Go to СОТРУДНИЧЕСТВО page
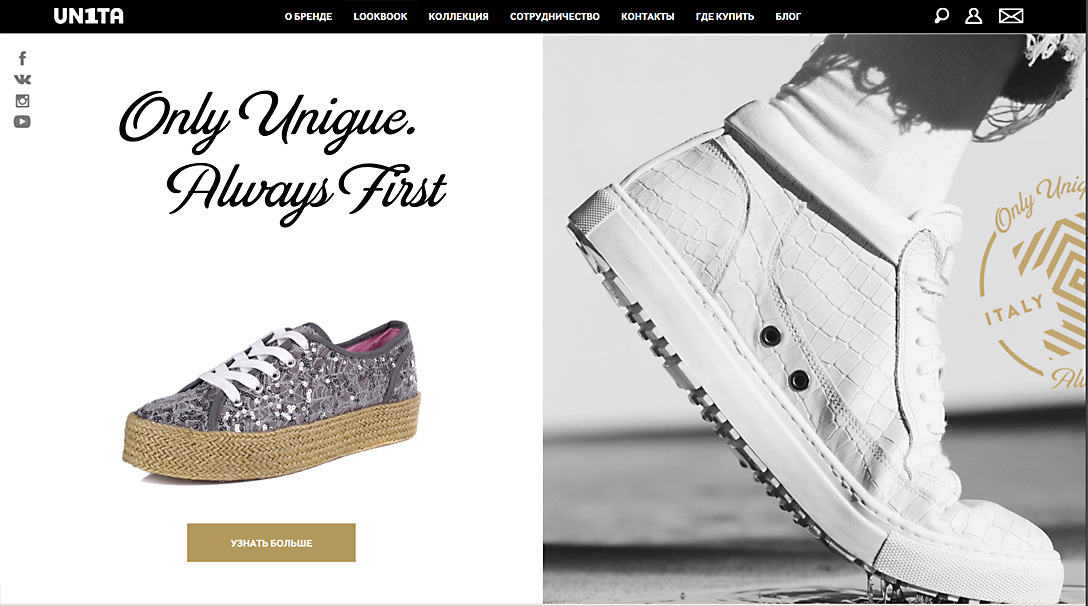Viewport: 1088px width, 606px height. coord(554,17)
